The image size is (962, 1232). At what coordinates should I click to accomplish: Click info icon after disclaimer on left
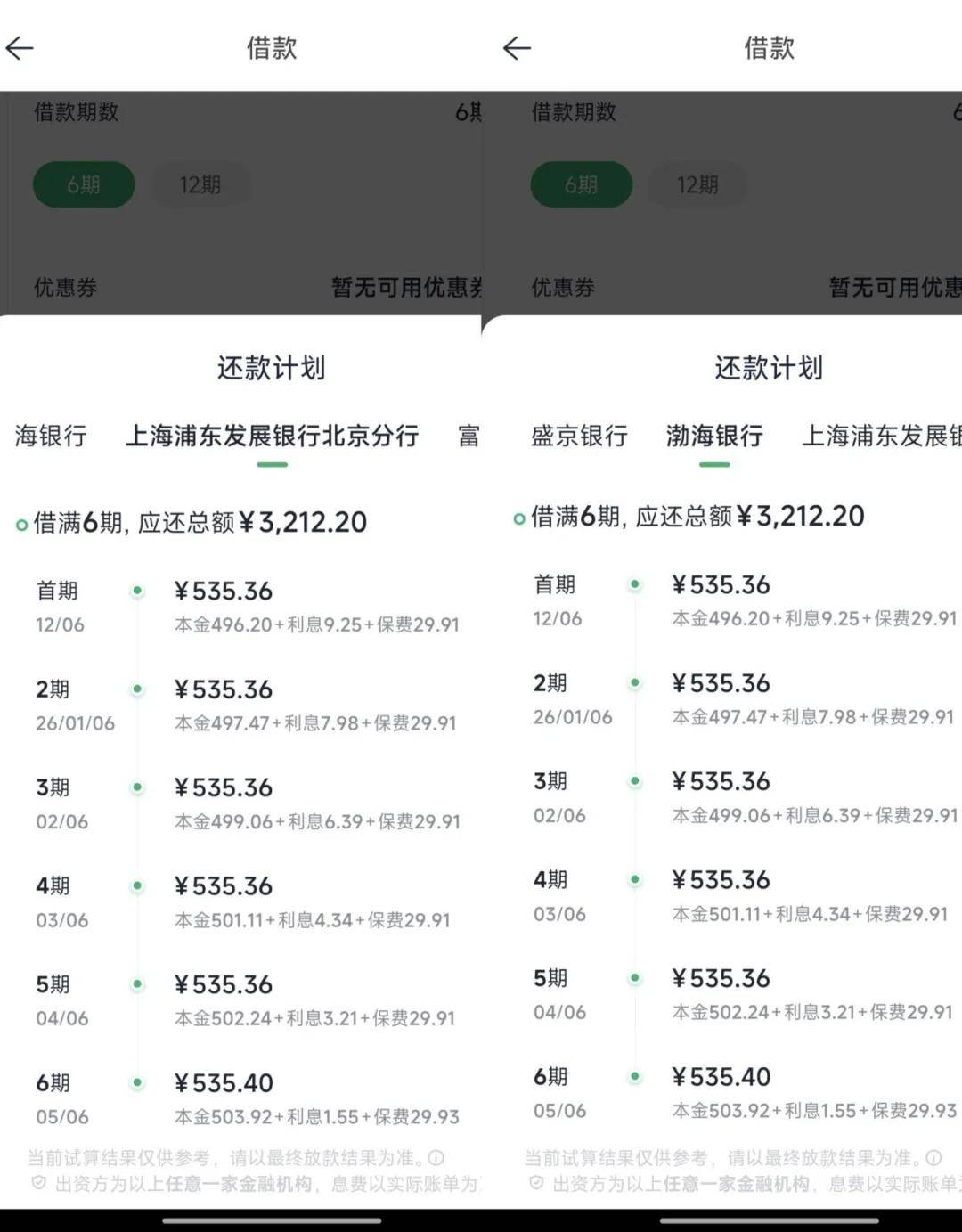[436, 1158]
